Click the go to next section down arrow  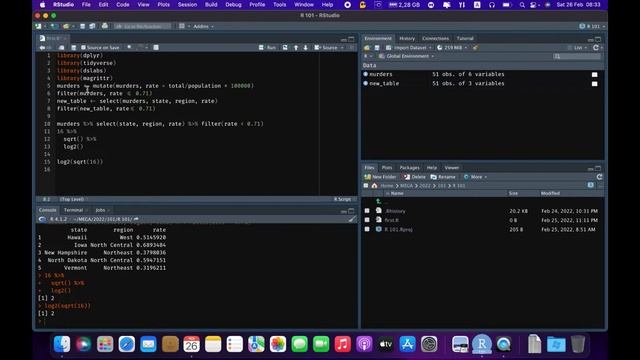pyautogui.click(x=305, y=48)
